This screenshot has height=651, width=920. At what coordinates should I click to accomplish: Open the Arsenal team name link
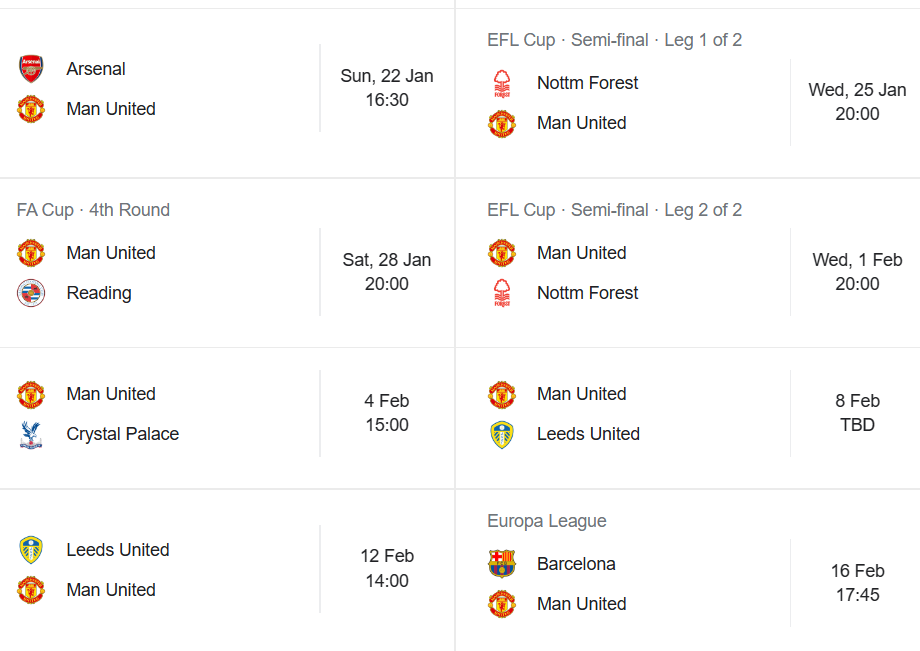click(x=96, y=69)
